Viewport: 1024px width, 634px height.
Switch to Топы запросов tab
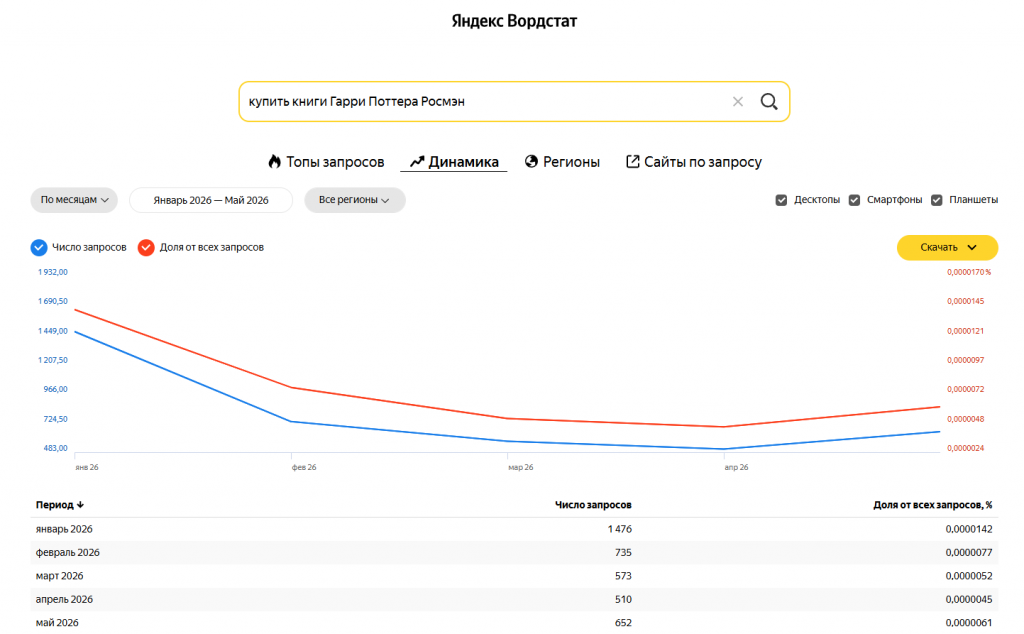pyautogui.click(x=326, y=161)
